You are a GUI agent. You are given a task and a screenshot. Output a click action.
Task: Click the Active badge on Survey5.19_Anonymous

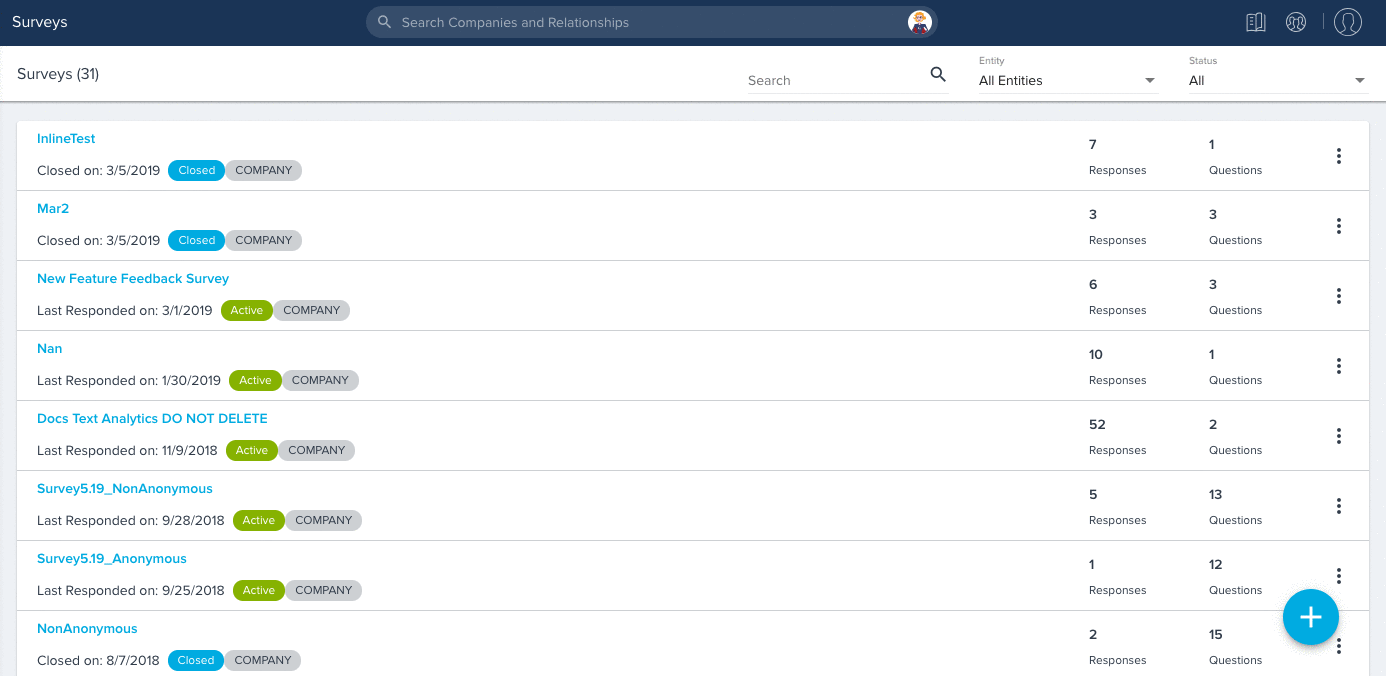[x=259, y=590]
